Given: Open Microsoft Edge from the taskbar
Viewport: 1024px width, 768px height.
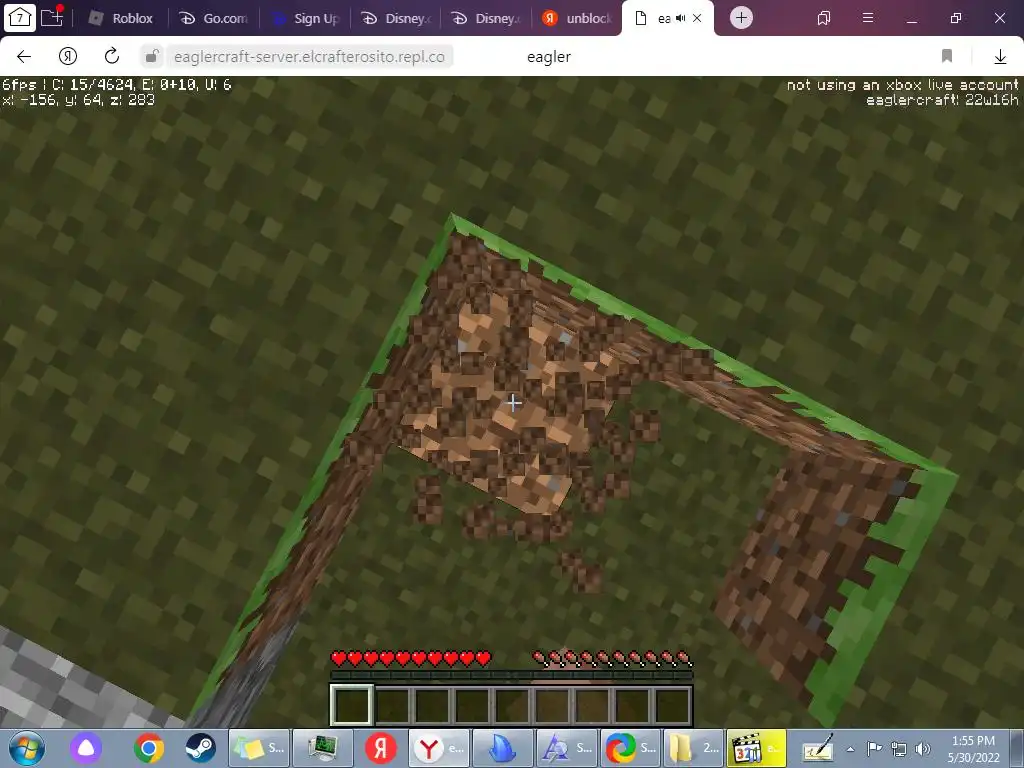Looking at the screenshot, I should (630, 748).
